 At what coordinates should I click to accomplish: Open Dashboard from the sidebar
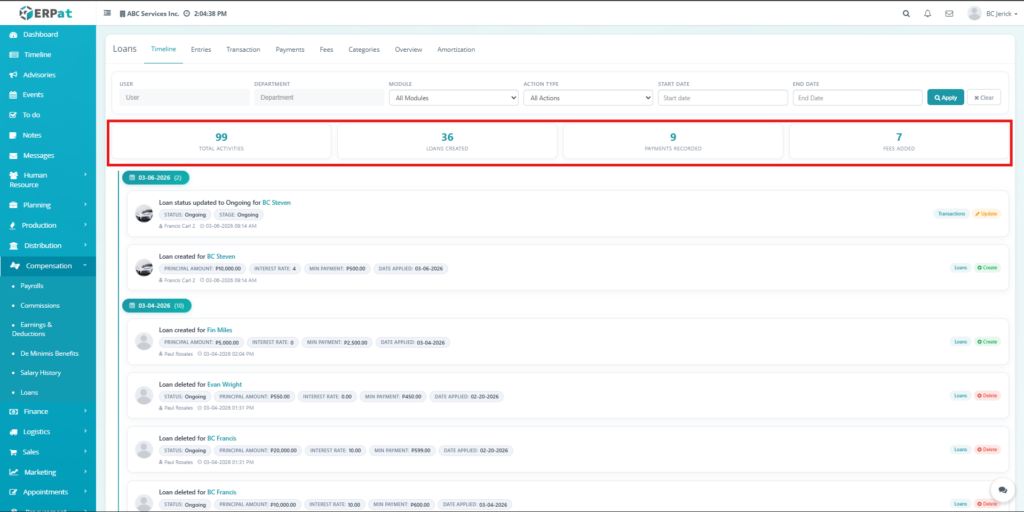pos(40,34)
